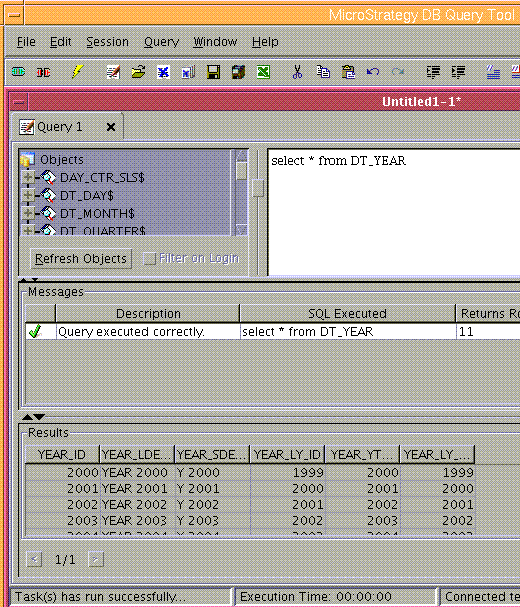Click the DT_MONTH$ table icon
520x607 pixels.
pos(48,213)
